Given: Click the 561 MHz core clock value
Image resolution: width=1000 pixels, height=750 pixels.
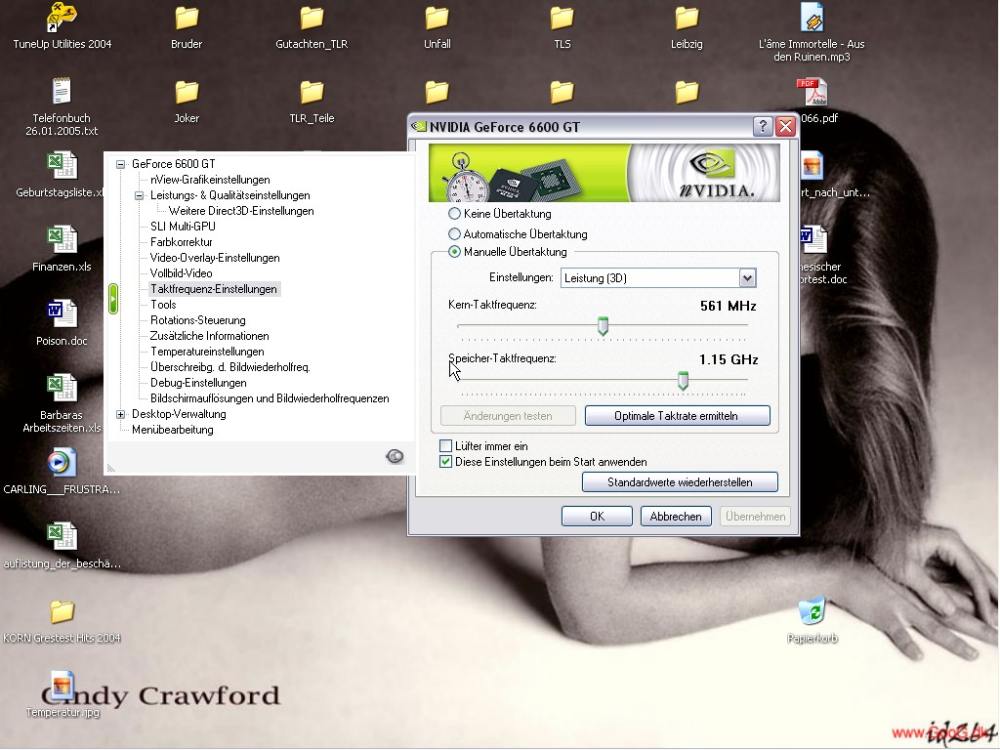Looking at the screenshot, I should [x=728, y=306].
